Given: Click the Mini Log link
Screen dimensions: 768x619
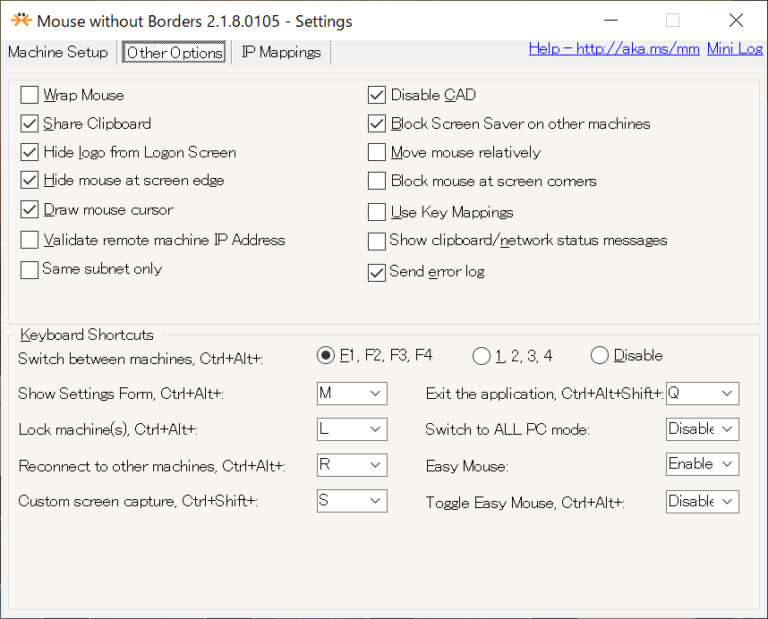Looking at the screenshot, I should tap(734, 49).
